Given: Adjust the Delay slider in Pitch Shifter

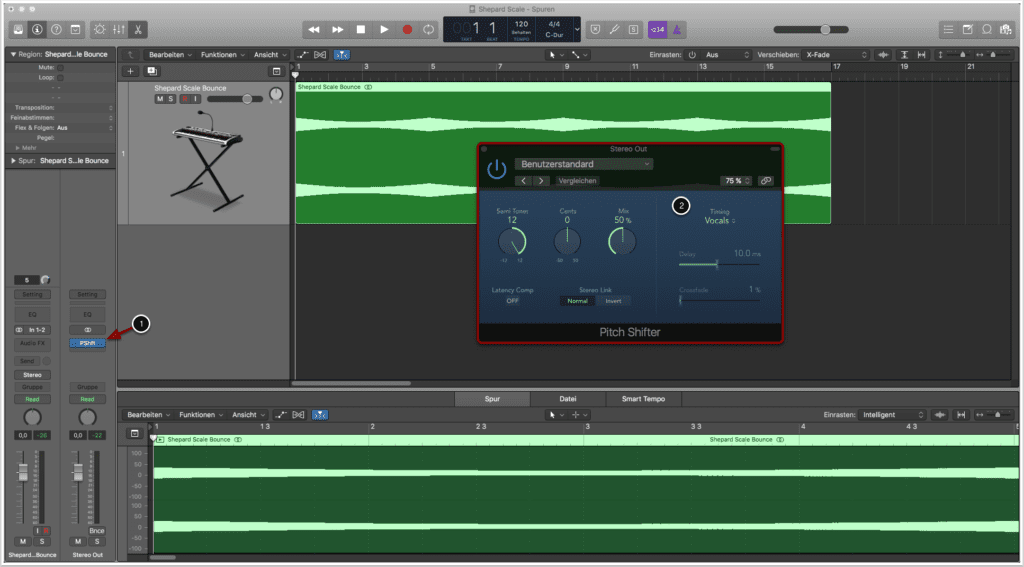Looking at the screenshot, I should pyautogui.click(x=717, y=264).
